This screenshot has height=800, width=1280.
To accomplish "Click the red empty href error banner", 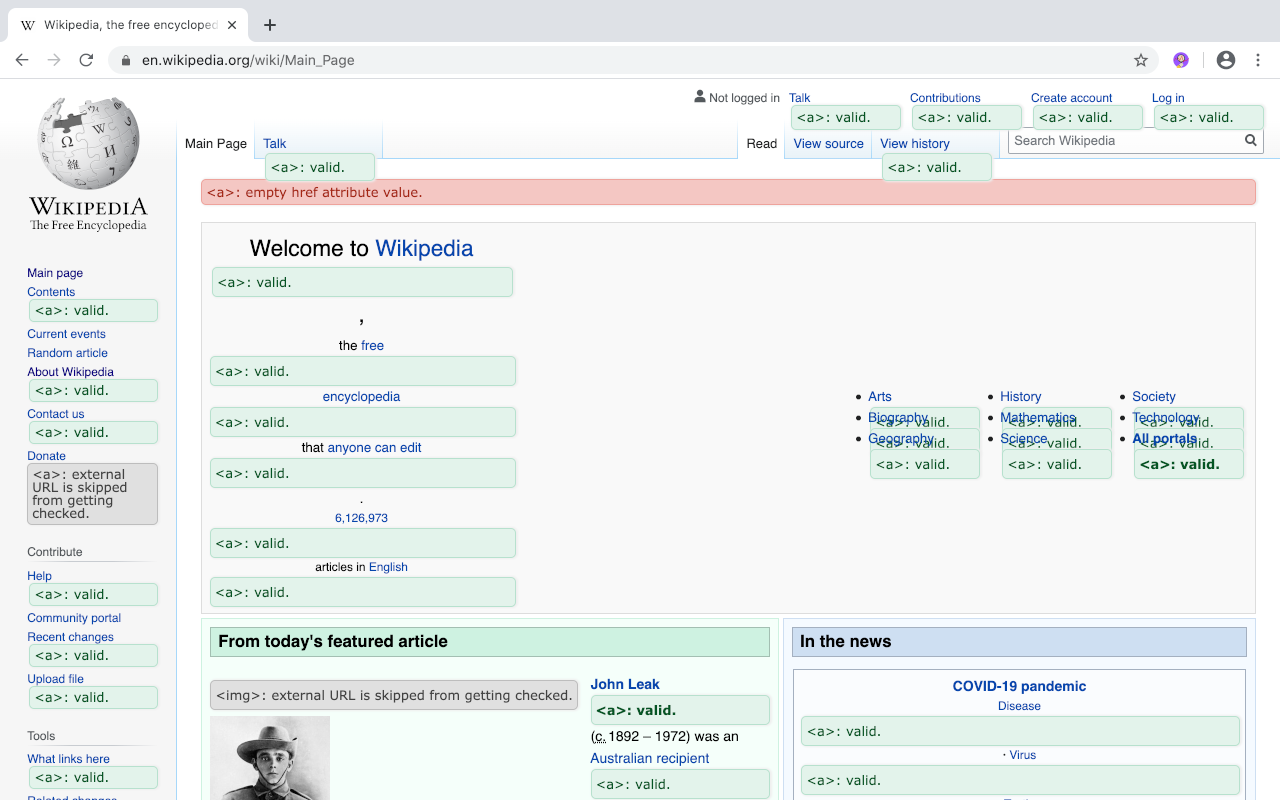I will click(x=728, y=192).
